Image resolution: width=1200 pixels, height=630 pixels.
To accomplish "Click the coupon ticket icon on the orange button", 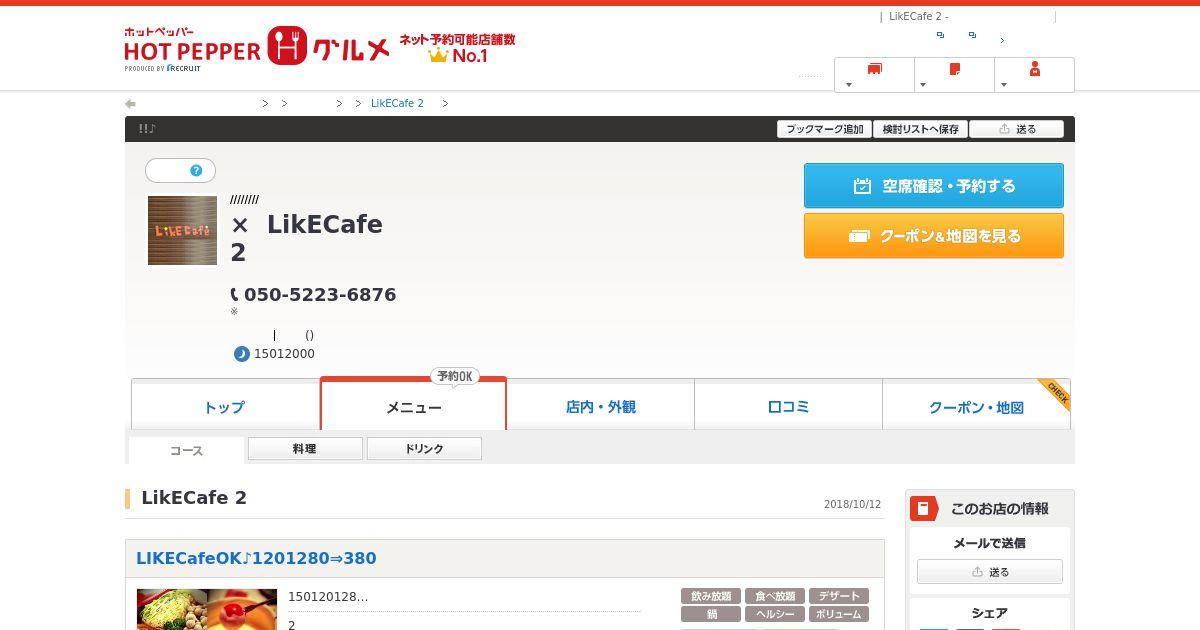I will (x=859, y=236).
